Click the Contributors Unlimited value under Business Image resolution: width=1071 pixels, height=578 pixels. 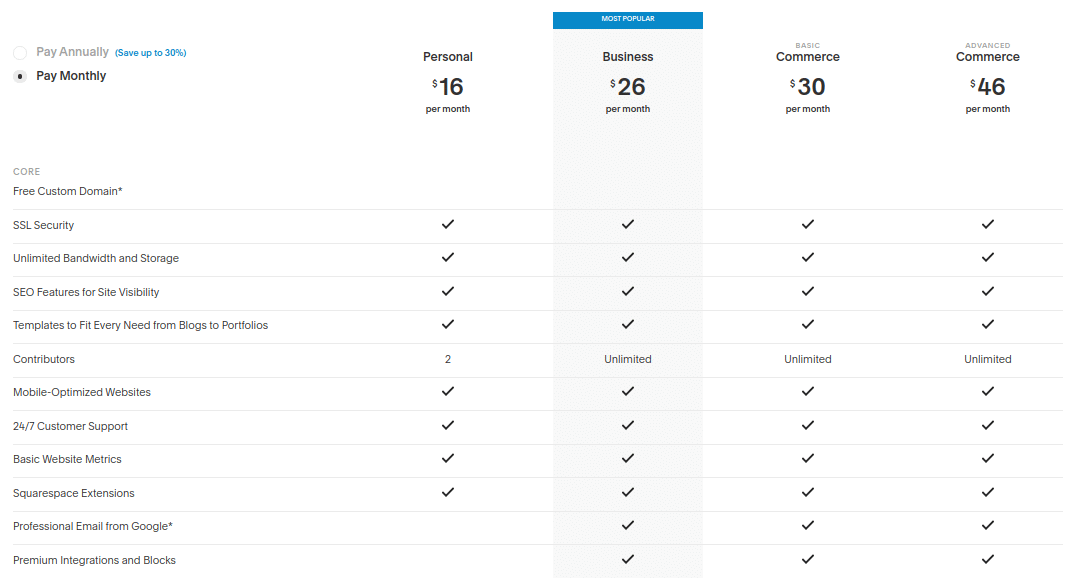coord(628,359)
